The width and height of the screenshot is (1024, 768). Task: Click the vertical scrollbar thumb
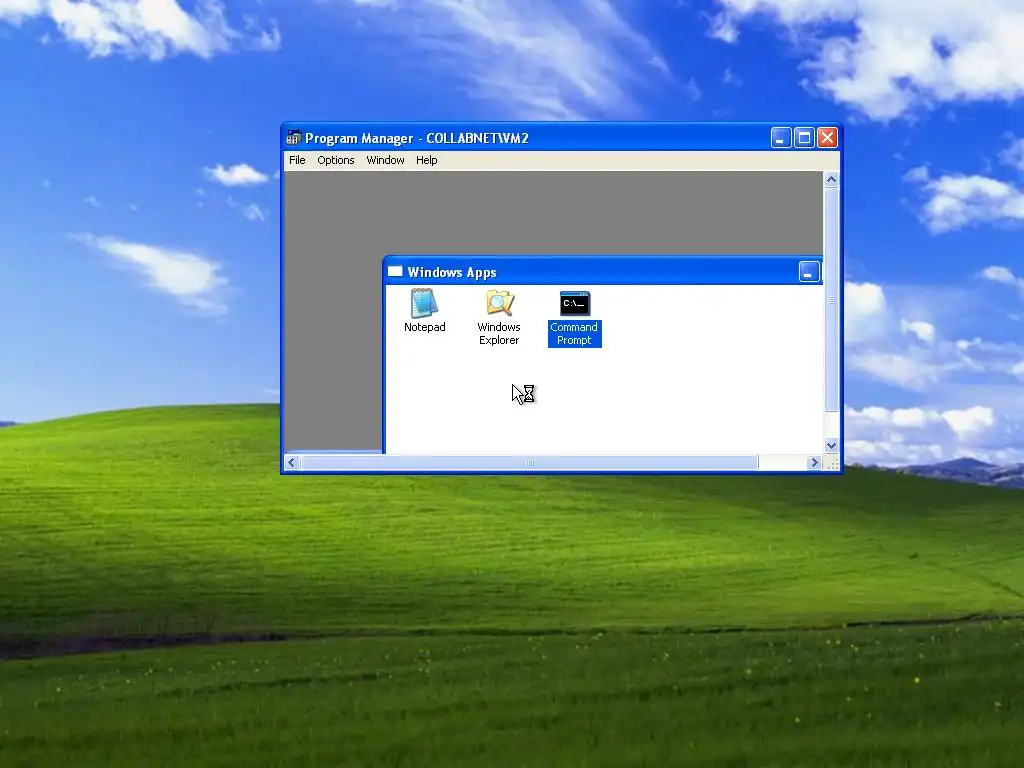pyautogui.click(x=831, y=300)
